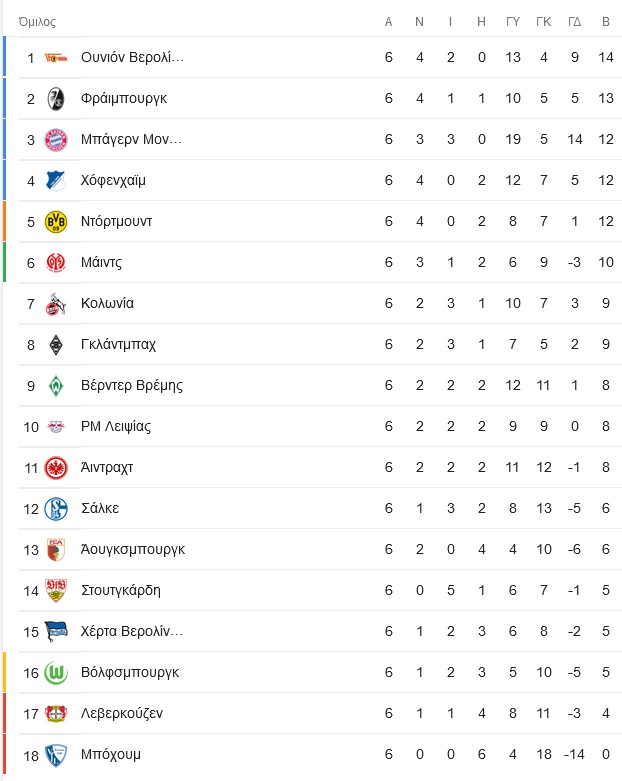Open the Στουτγκάρδη team link
This screenshot has height=781, width=622.
click(121, 591)
